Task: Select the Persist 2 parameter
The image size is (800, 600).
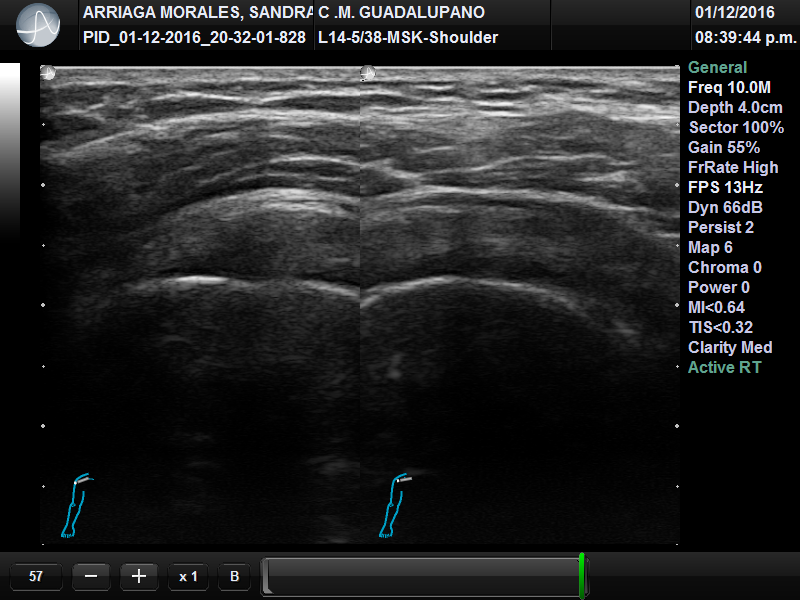Action: (x=721, y=227)
